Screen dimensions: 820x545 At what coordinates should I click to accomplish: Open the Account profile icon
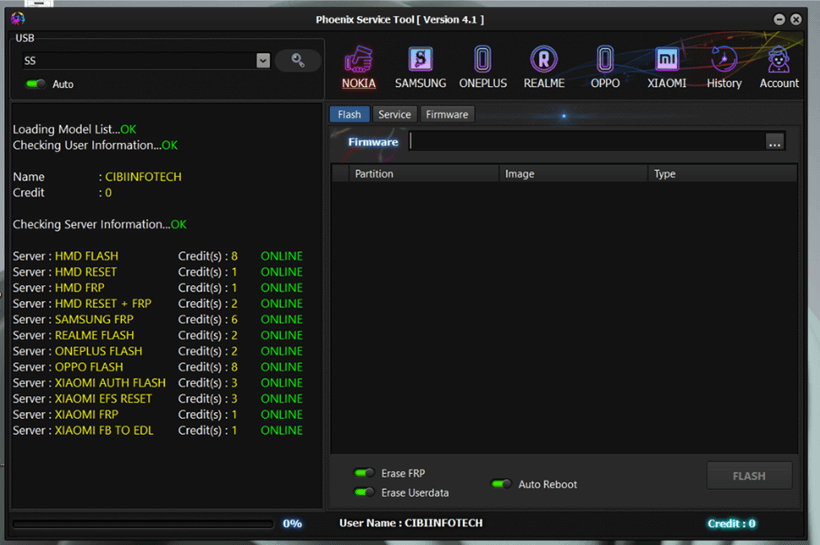[778, 61]
